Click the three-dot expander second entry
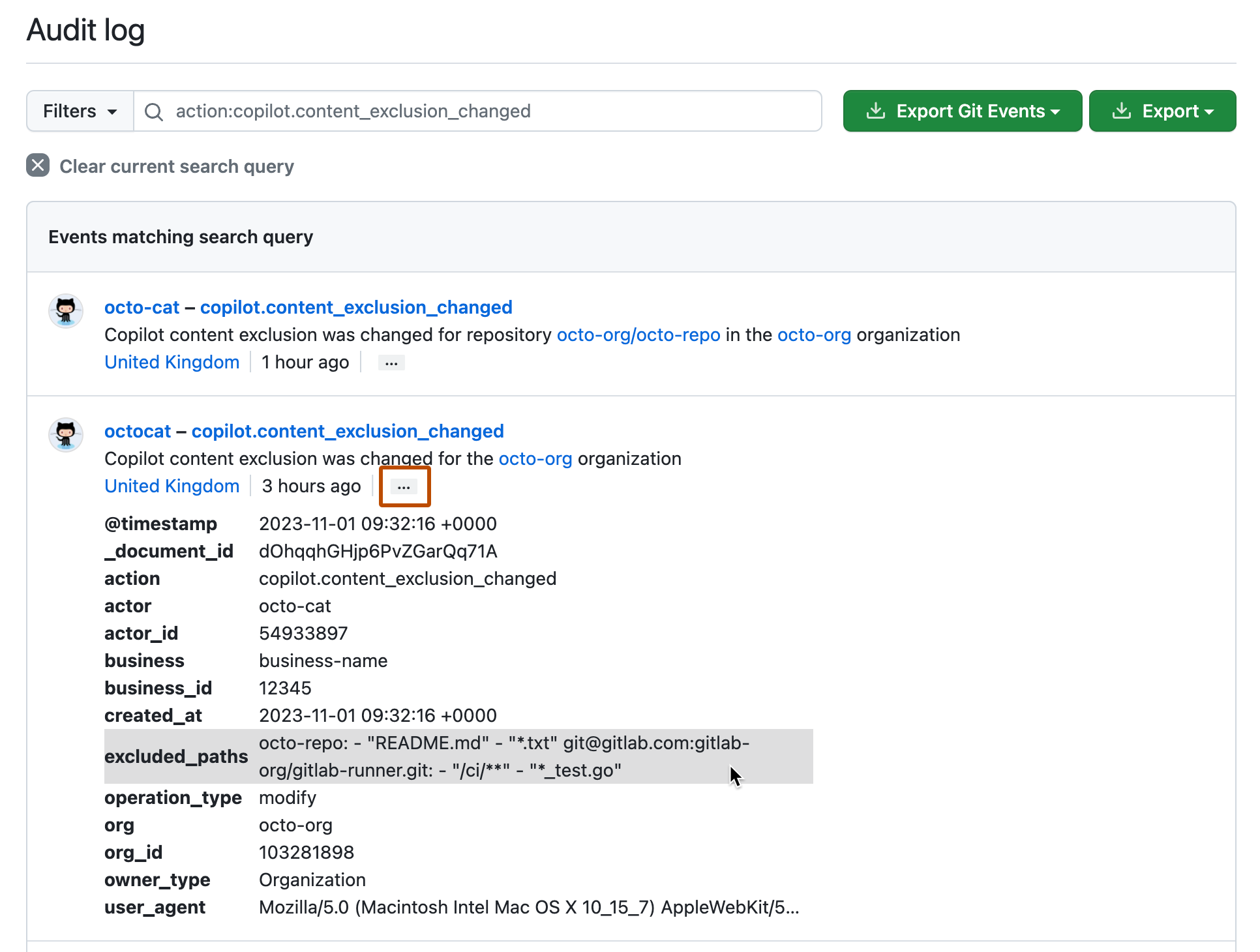The height and width of the screenshot is (952, 1260). click(x=403, y=486)
